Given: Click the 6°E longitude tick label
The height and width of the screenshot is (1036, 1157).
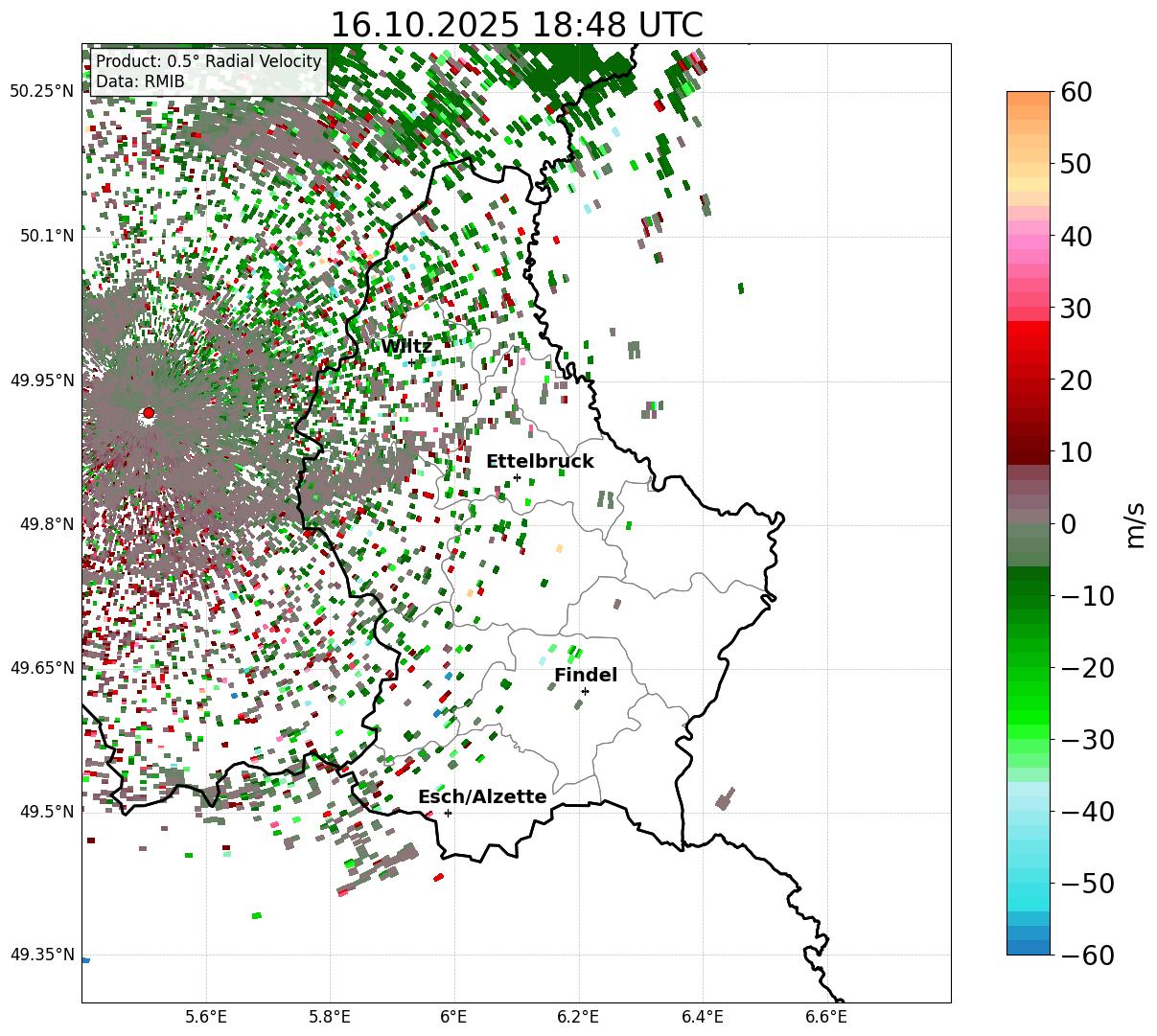Looking at the screenshot, I should 454,1020.
